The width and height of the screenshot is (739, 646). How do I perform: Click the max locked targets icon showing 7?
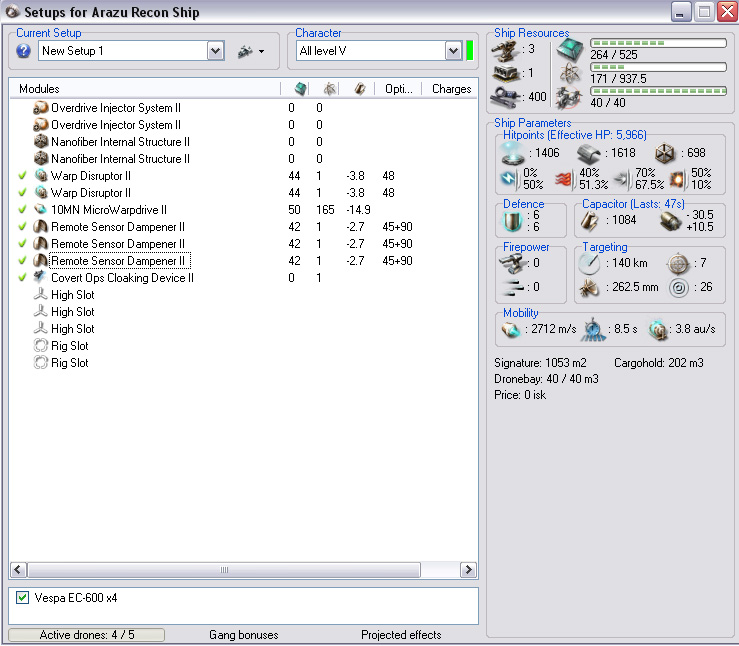coord(678,263)
